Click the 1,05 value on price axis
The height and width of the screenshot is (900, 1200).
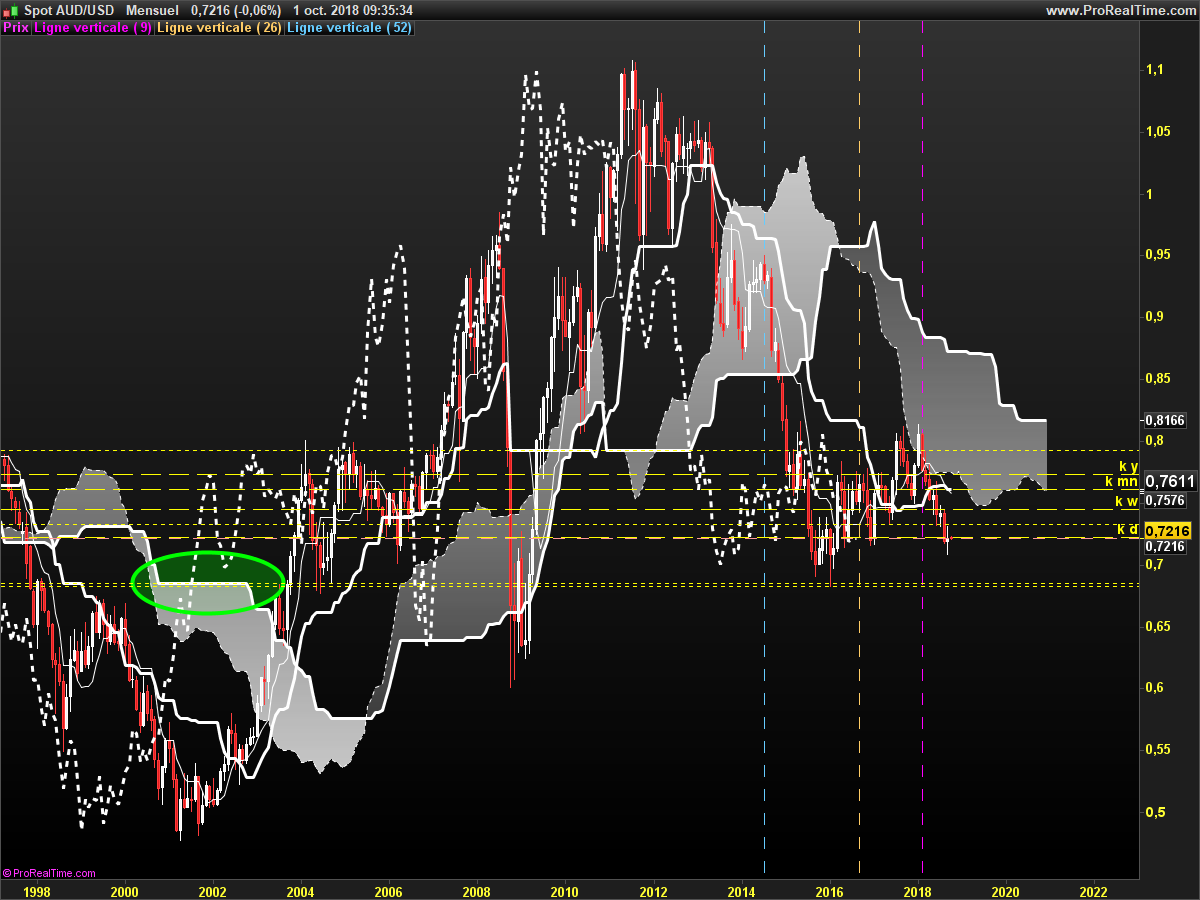coord(1159,131)
